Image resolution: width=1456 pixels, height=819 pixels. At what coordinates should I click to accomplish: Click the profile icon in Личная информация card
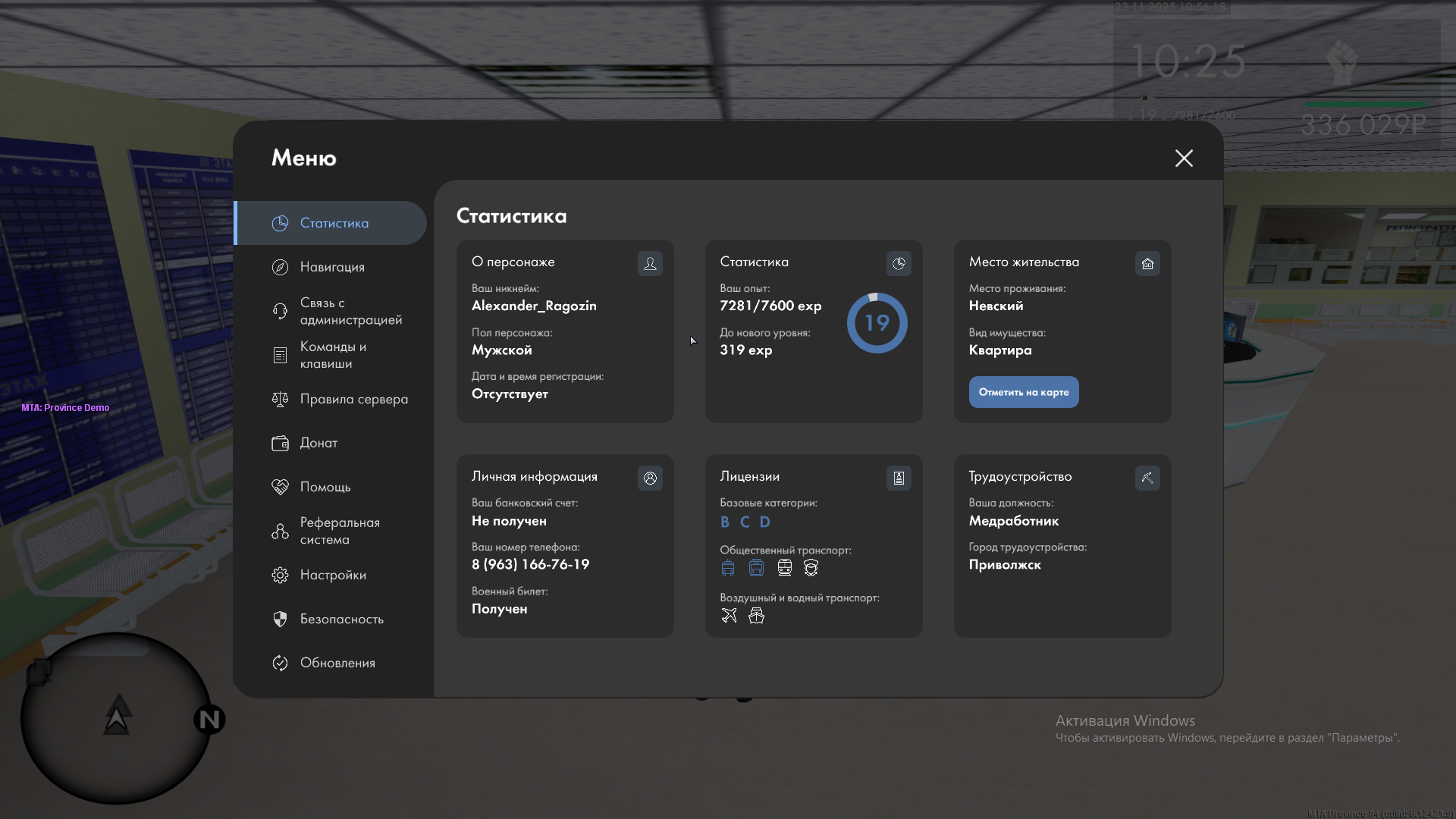click(x=650, y=478)
